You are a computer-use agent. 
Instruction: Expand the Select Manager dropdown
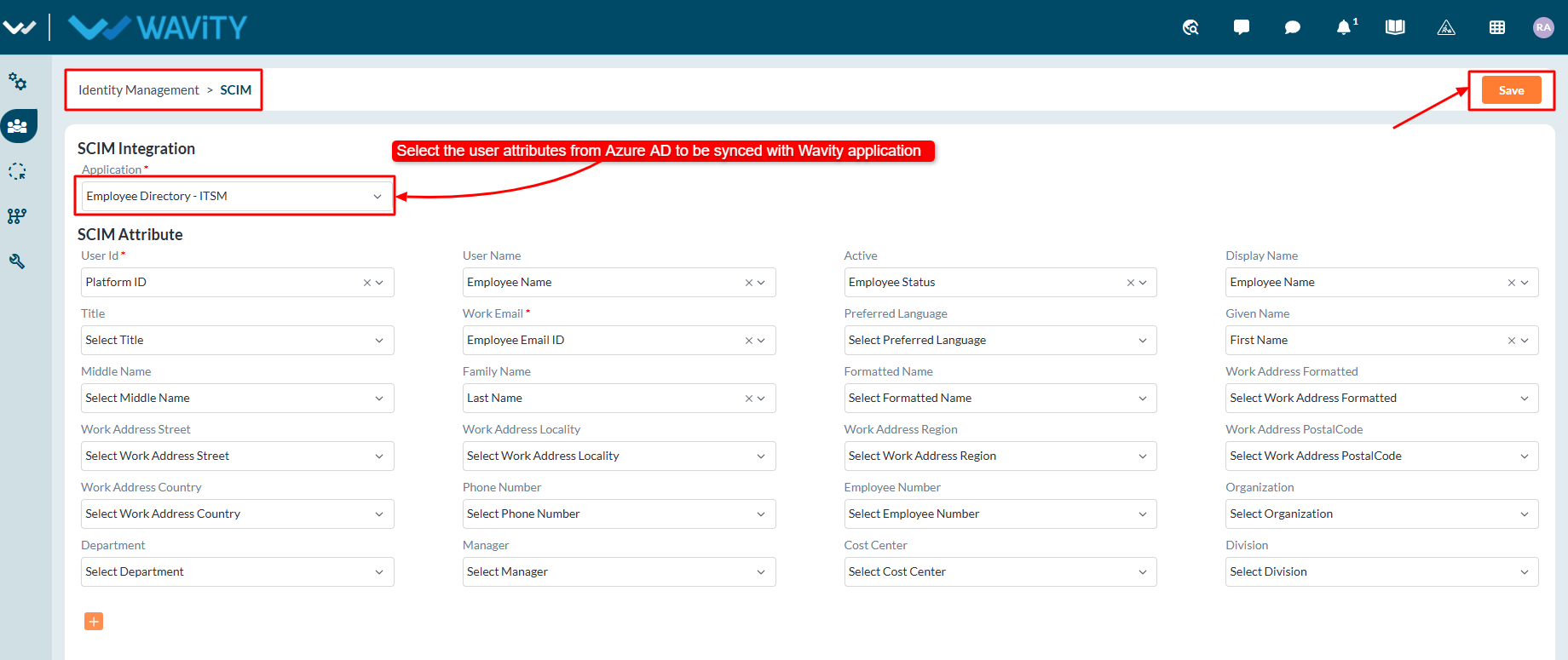pos(620,572)
